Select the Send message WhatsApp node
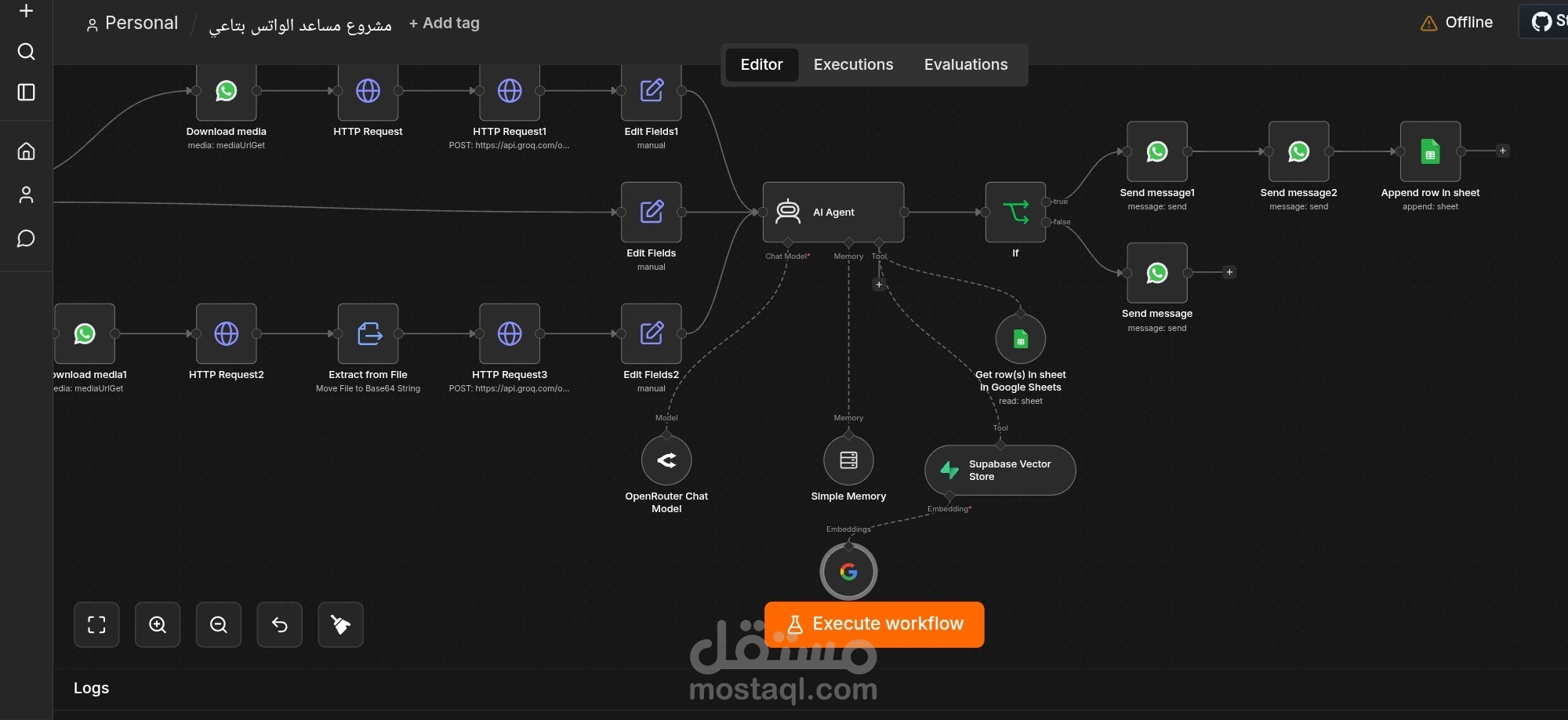The width and height of the screenshot is (1568, 720). coord(1157,273)
